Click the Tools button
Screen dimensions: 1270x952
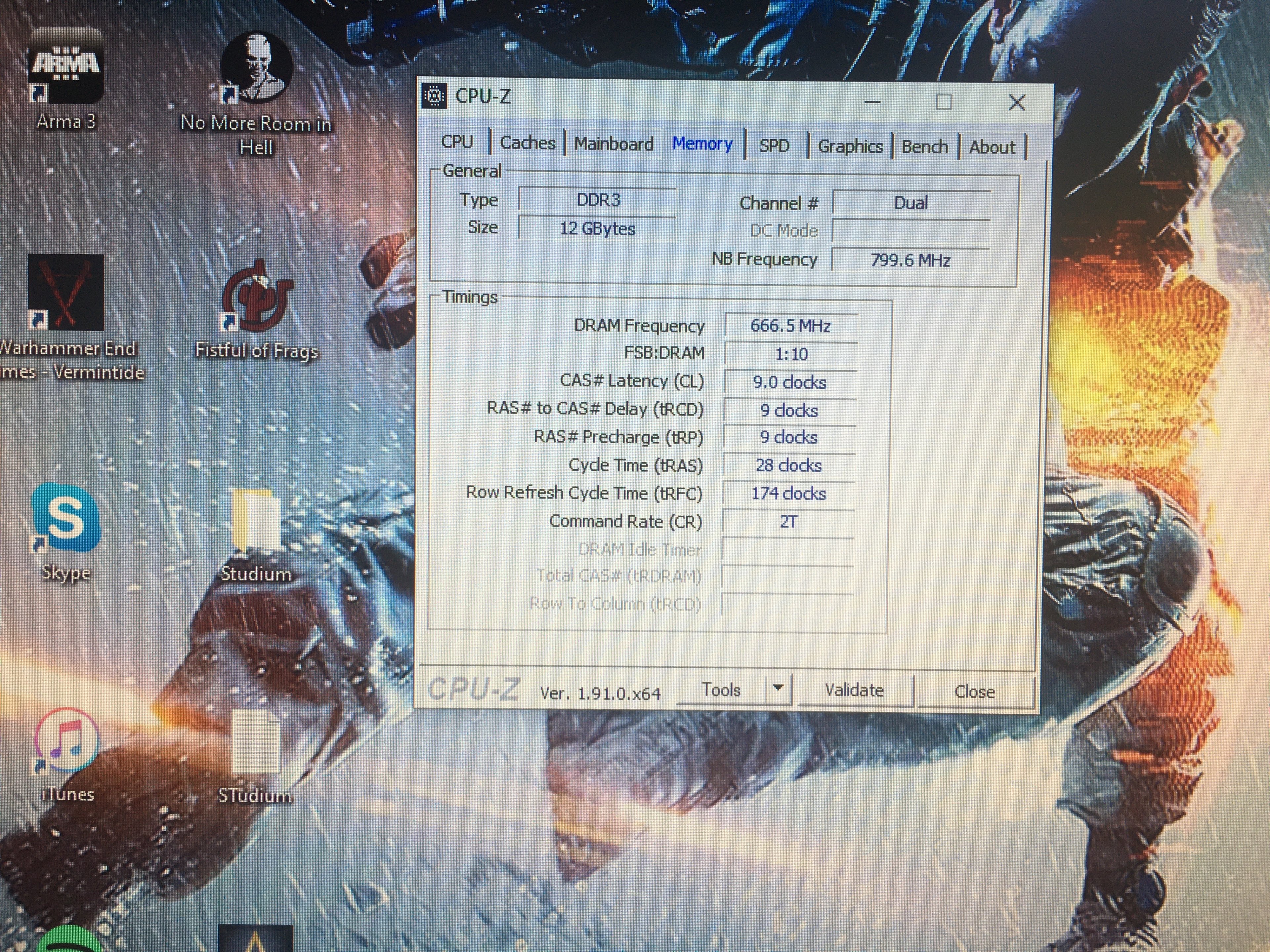pos(721,690)
